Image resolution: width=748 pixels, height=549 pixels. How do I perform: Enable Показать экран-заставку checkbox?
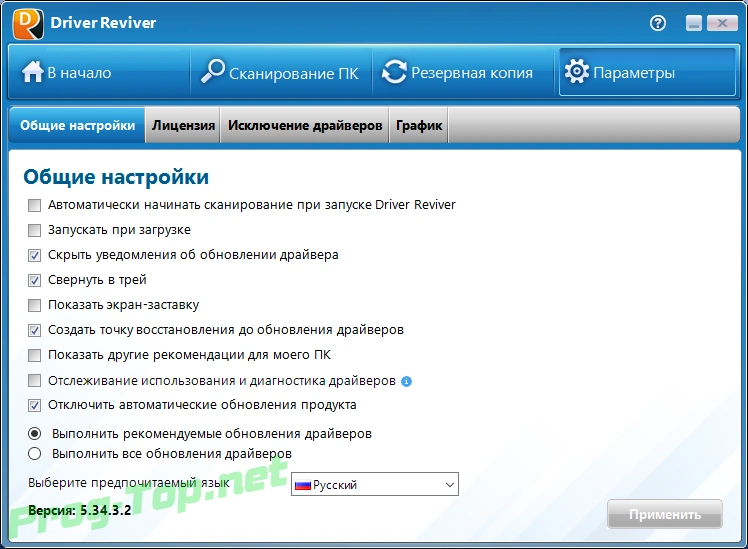point(34,305)
